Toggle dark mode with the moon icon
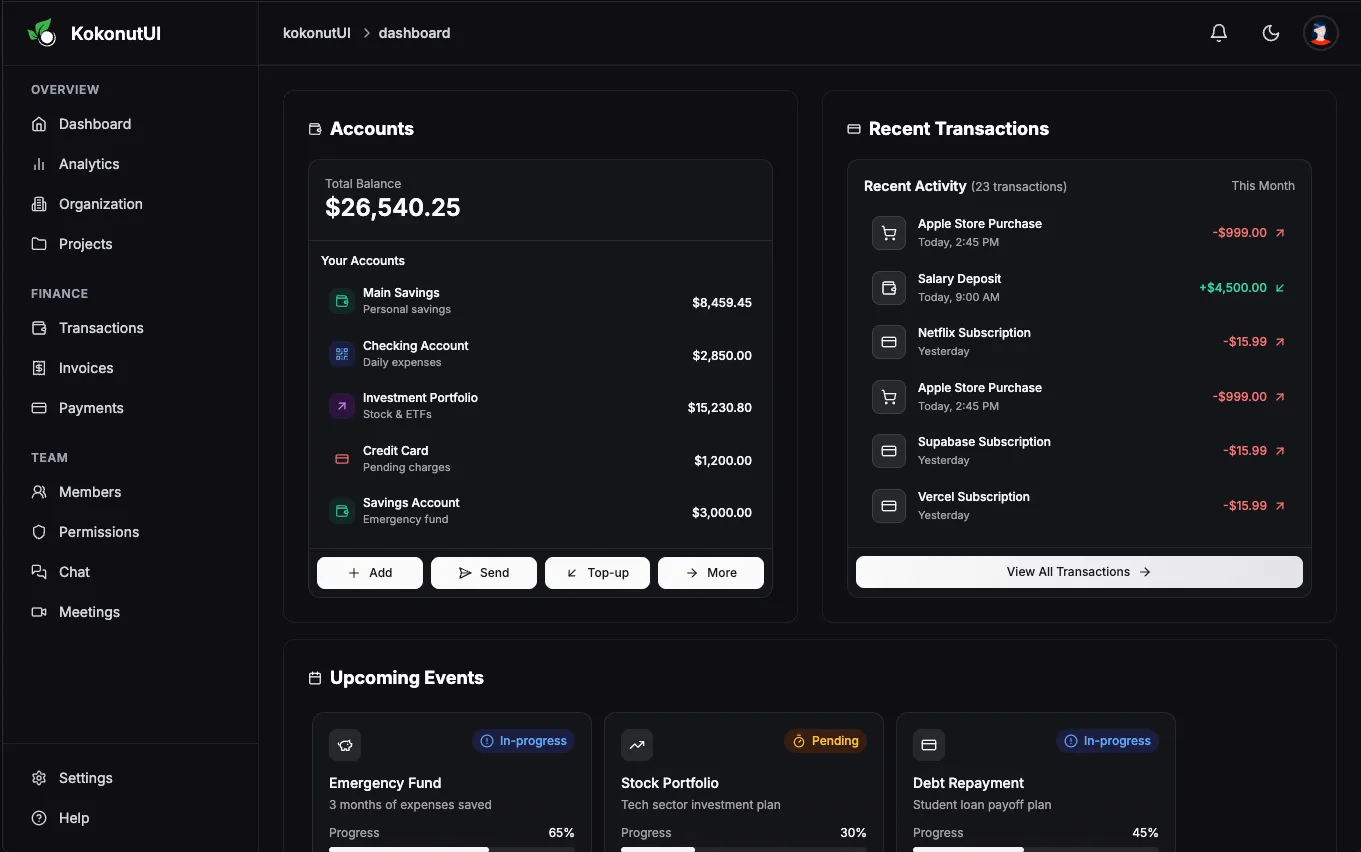1361x852 pixels. tap(1271, 33)
